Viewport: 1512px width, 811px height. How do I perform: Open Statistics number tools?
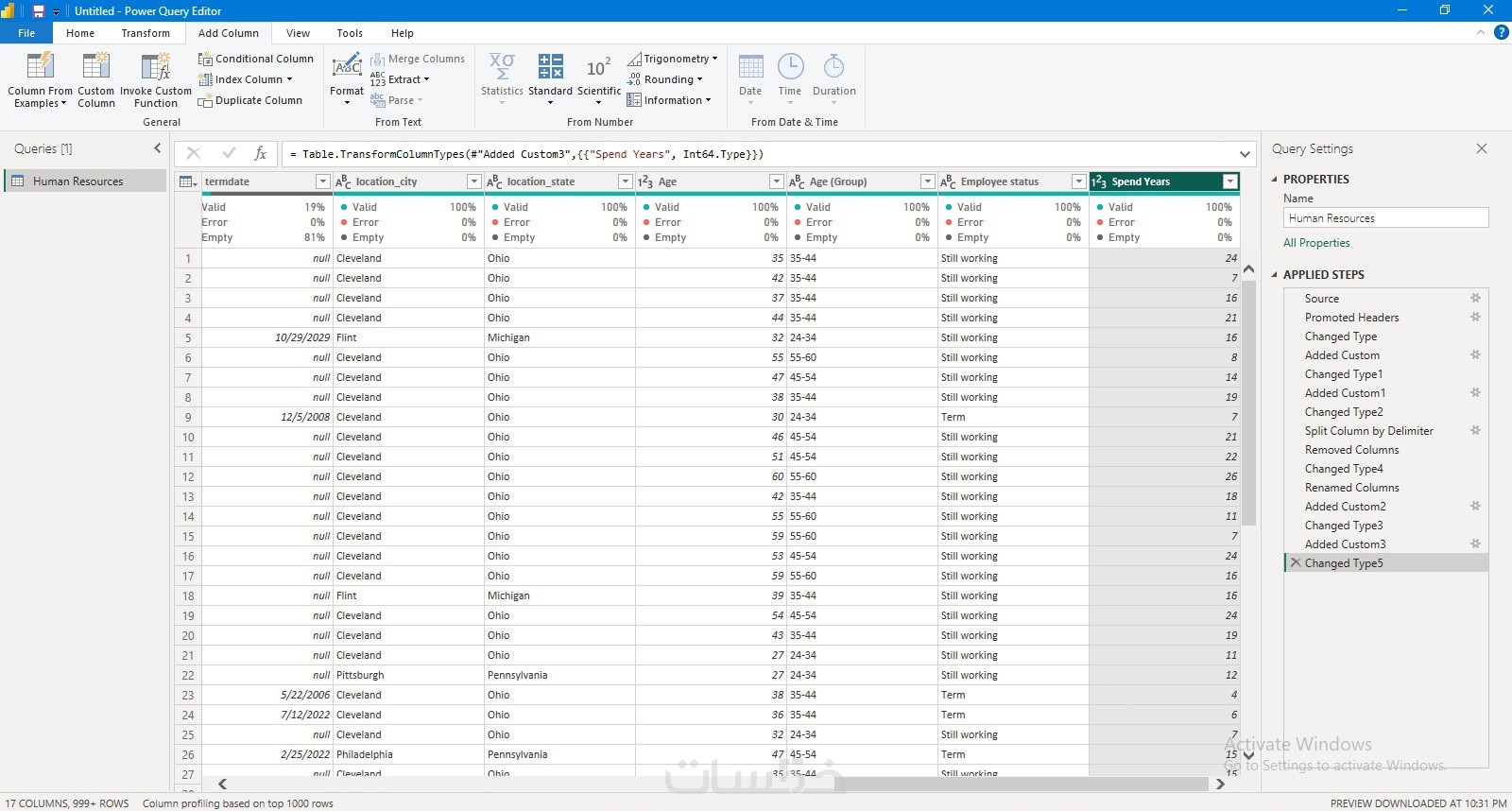tap(502, 78)
